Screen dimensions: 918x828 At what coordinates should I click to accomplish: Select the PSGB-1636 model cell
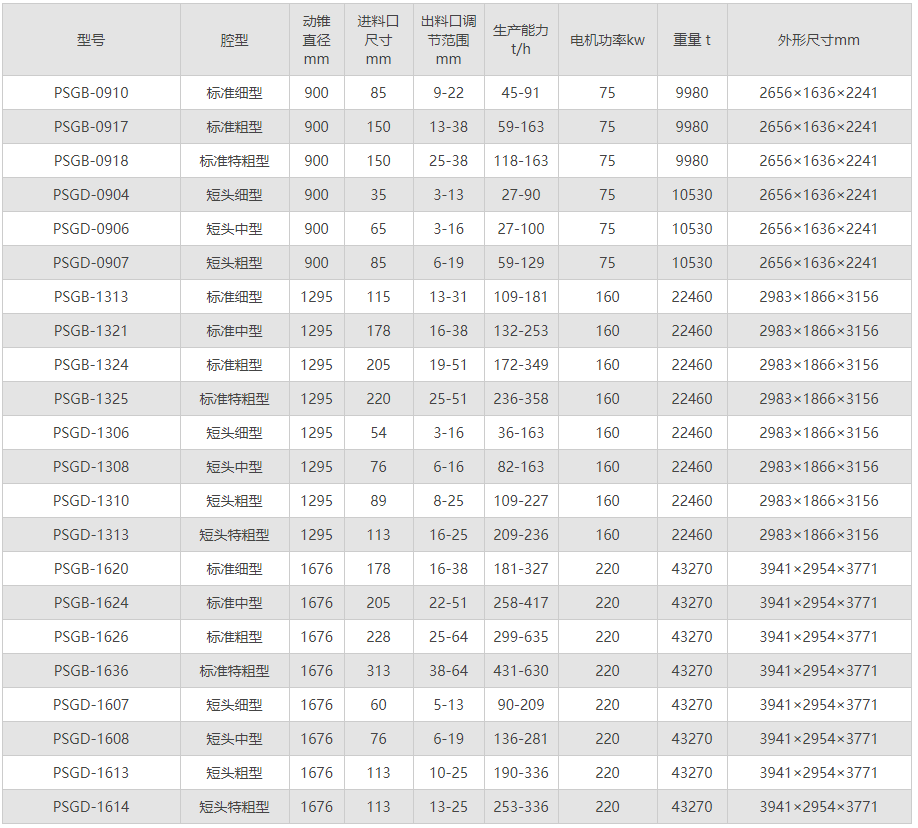91,671
